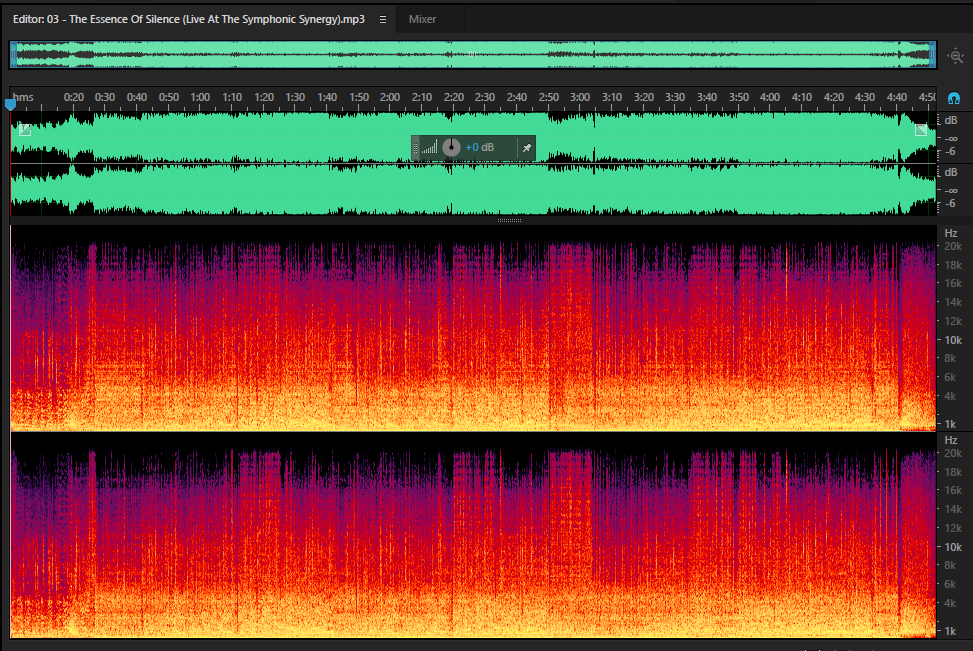Image resolution: width=973 pixels, height=651 pixels.
Task: Click the 3:00 mark on the time ruler
Action: click(580, 97)
